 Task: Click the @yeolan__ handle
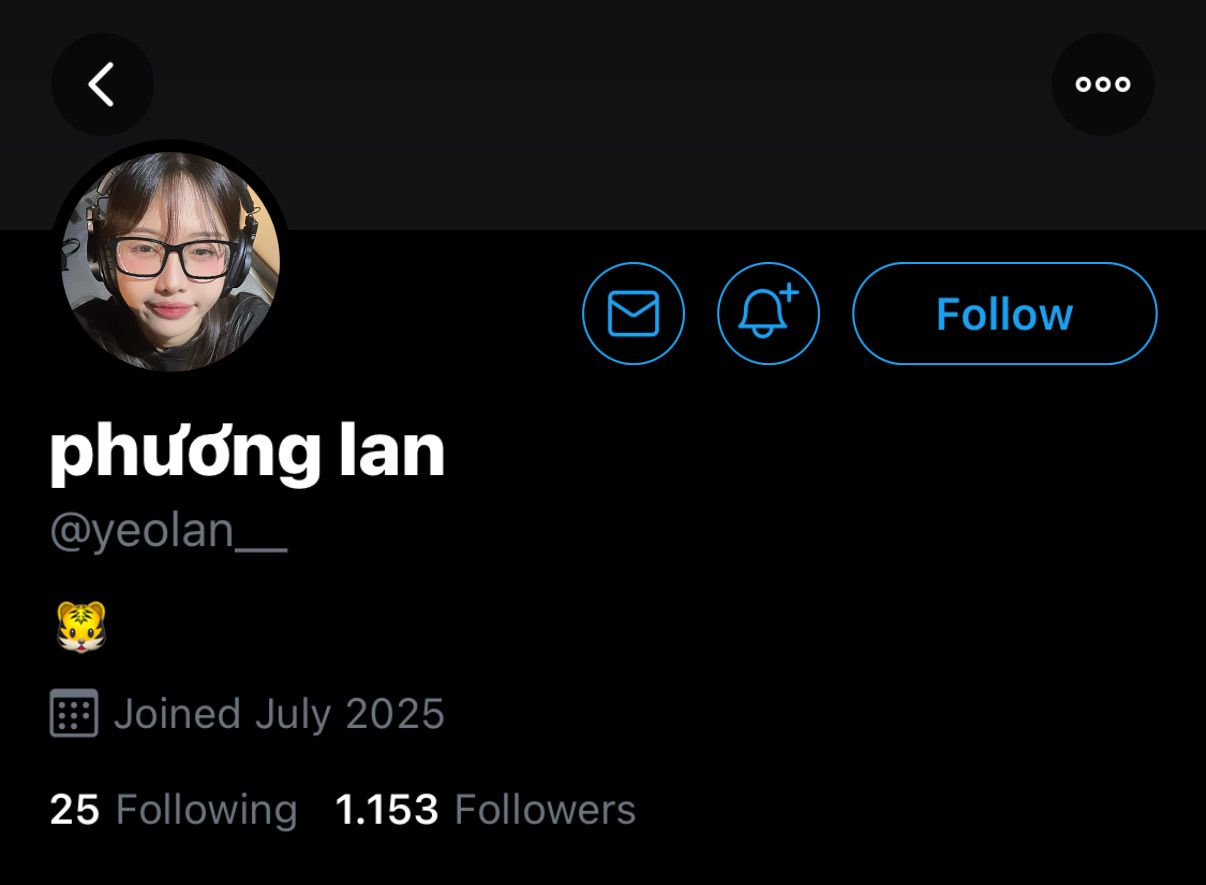pos(168,531)
